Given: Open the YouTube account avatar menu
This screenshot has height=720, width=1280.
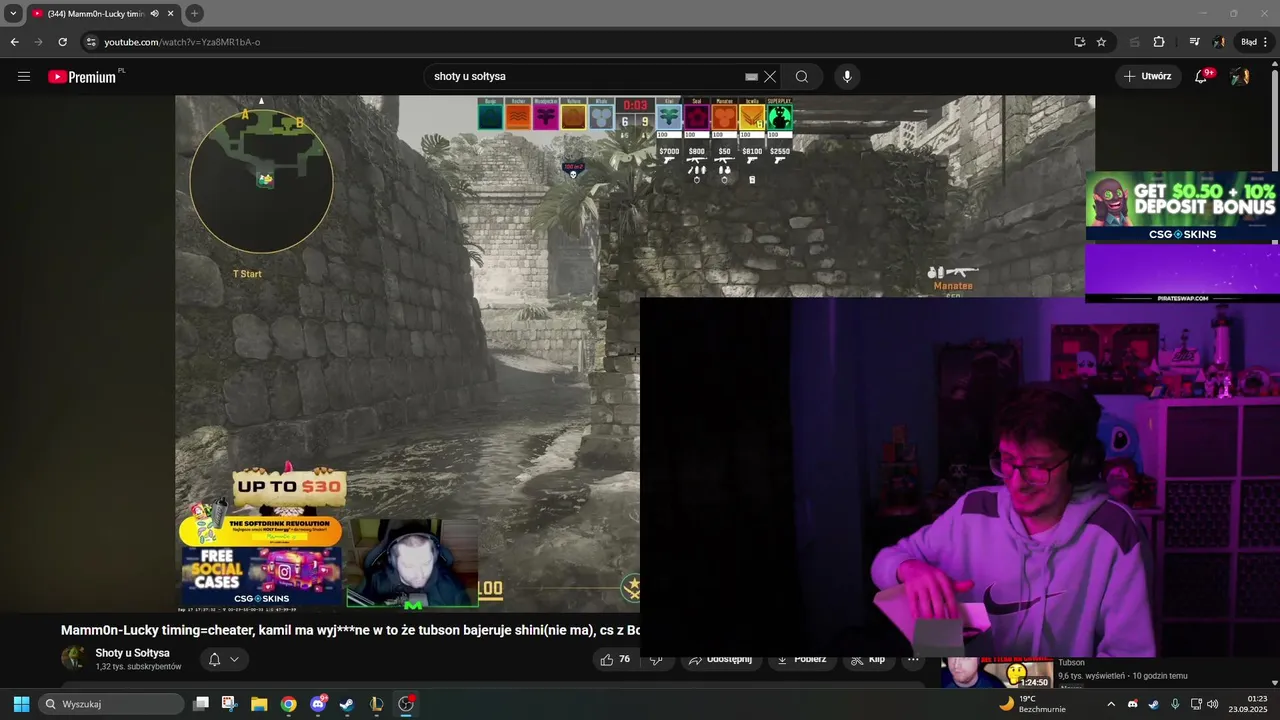Looking at the screenshot, I should point(1240,76).
